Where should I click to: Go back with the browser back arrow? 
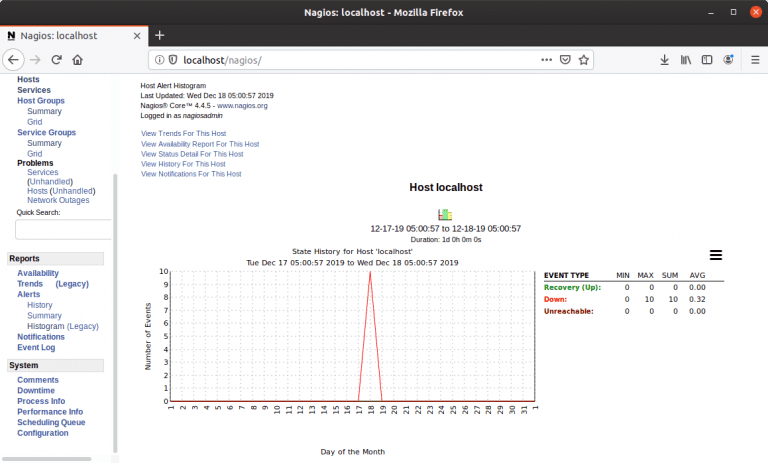pos(13,60)
